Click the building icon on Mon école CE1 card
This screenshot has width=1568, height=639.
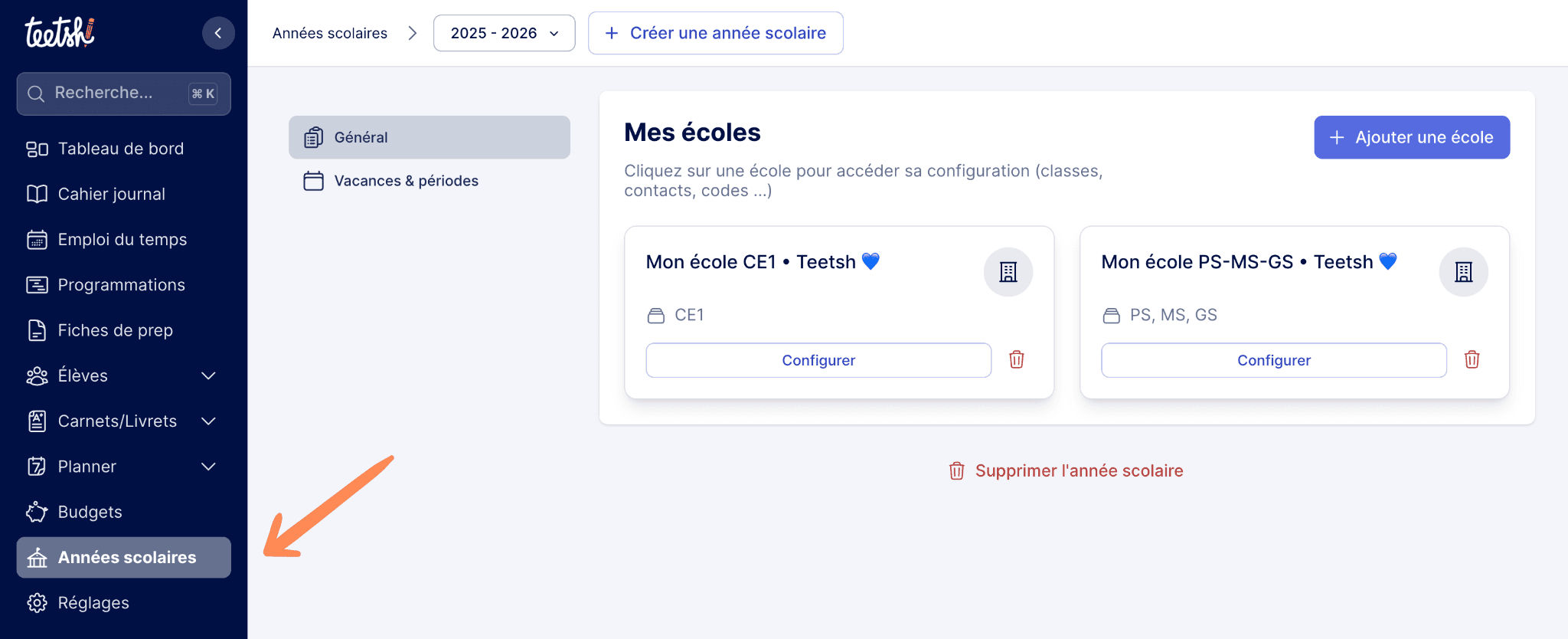(1008, 272)
